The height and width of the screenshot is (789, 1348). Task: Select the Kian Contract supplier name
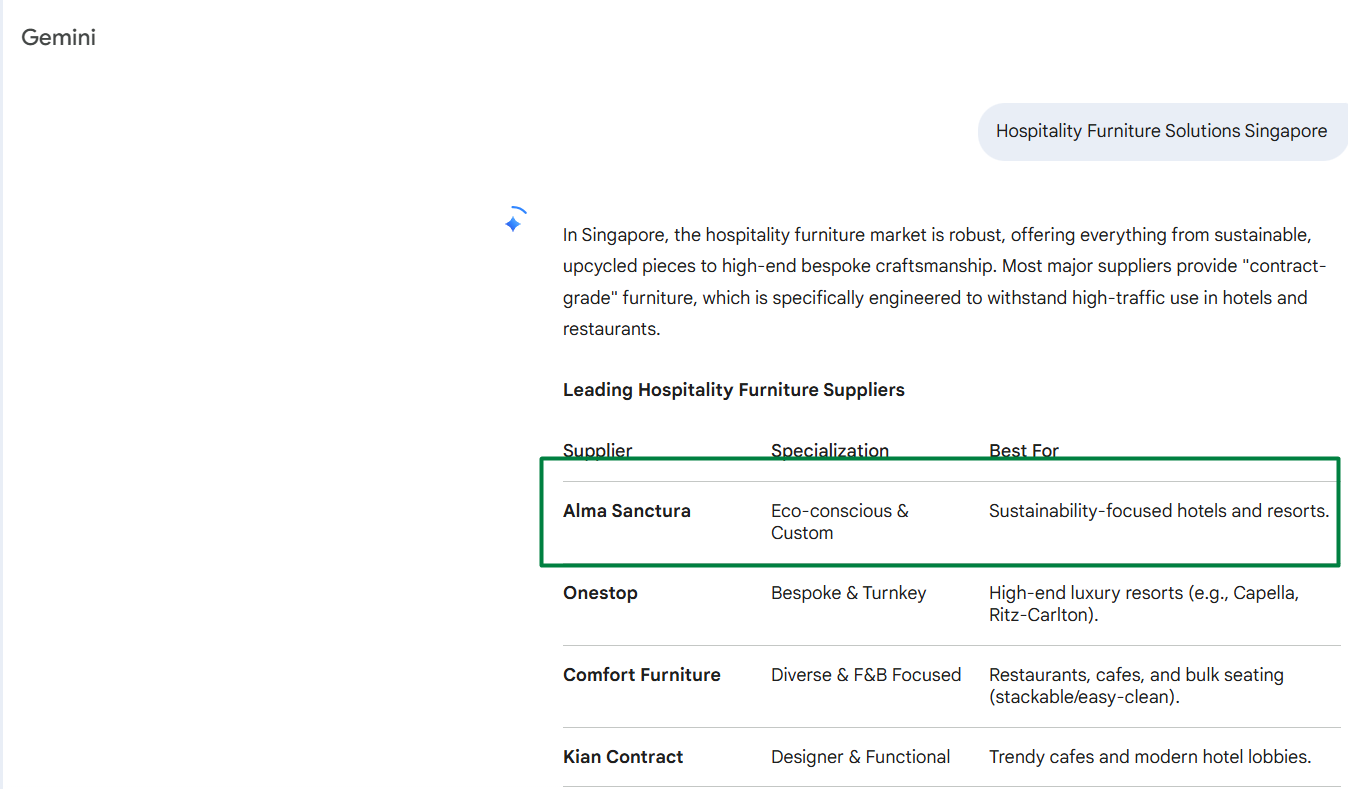click(x=623, y=757)
